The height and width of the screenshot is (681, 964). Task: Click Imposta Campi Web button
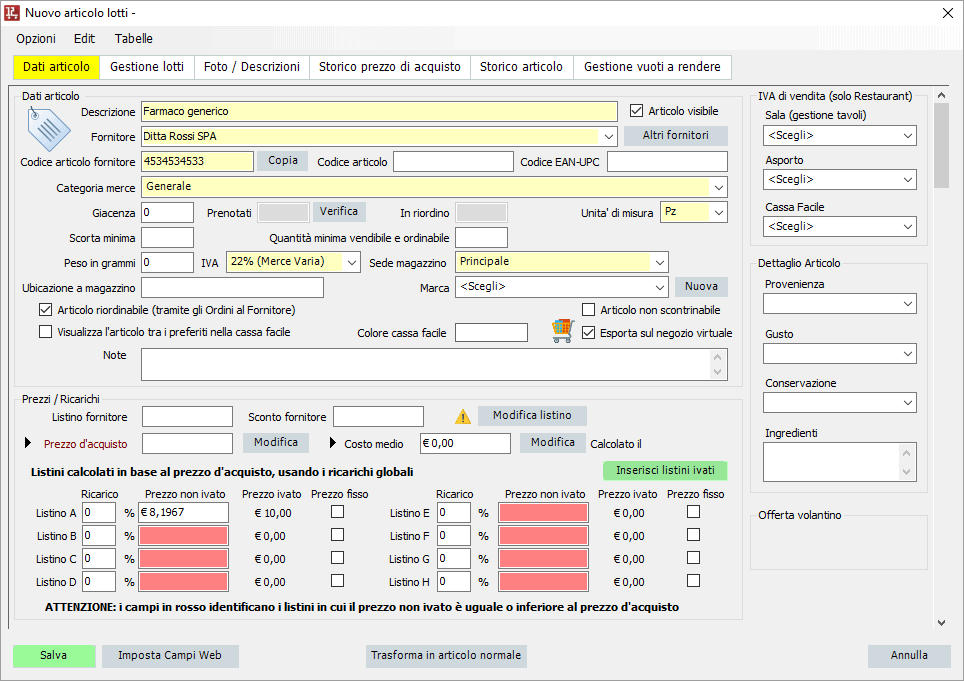170,656
